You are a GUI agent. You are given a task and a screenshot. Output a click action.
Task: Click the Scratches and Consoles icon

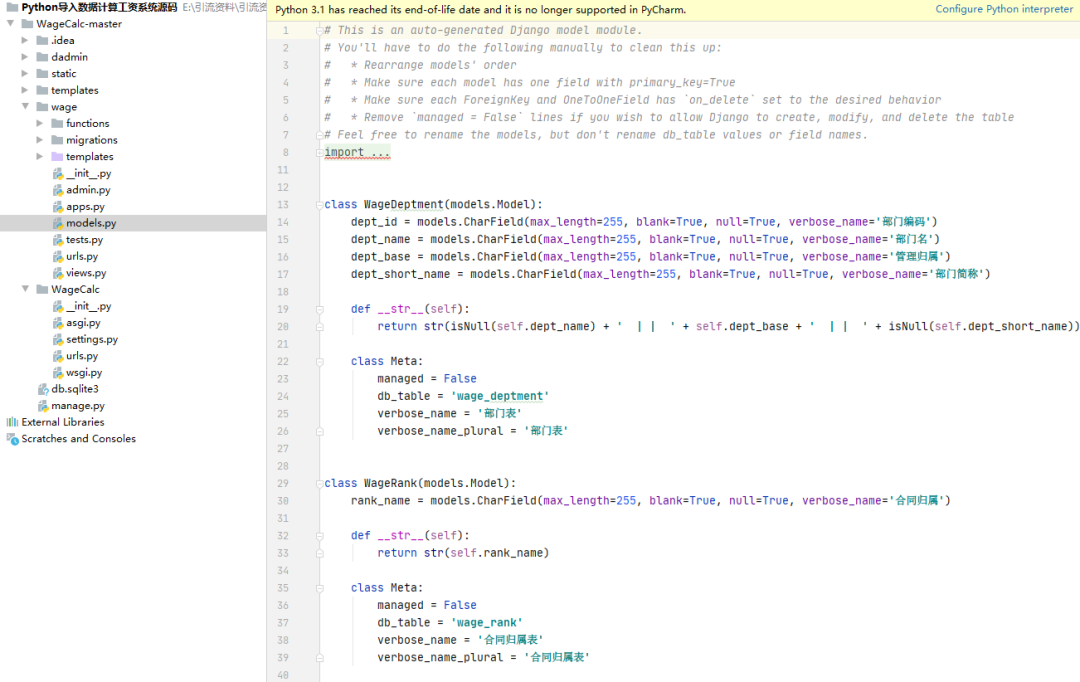tap(12, 439)
